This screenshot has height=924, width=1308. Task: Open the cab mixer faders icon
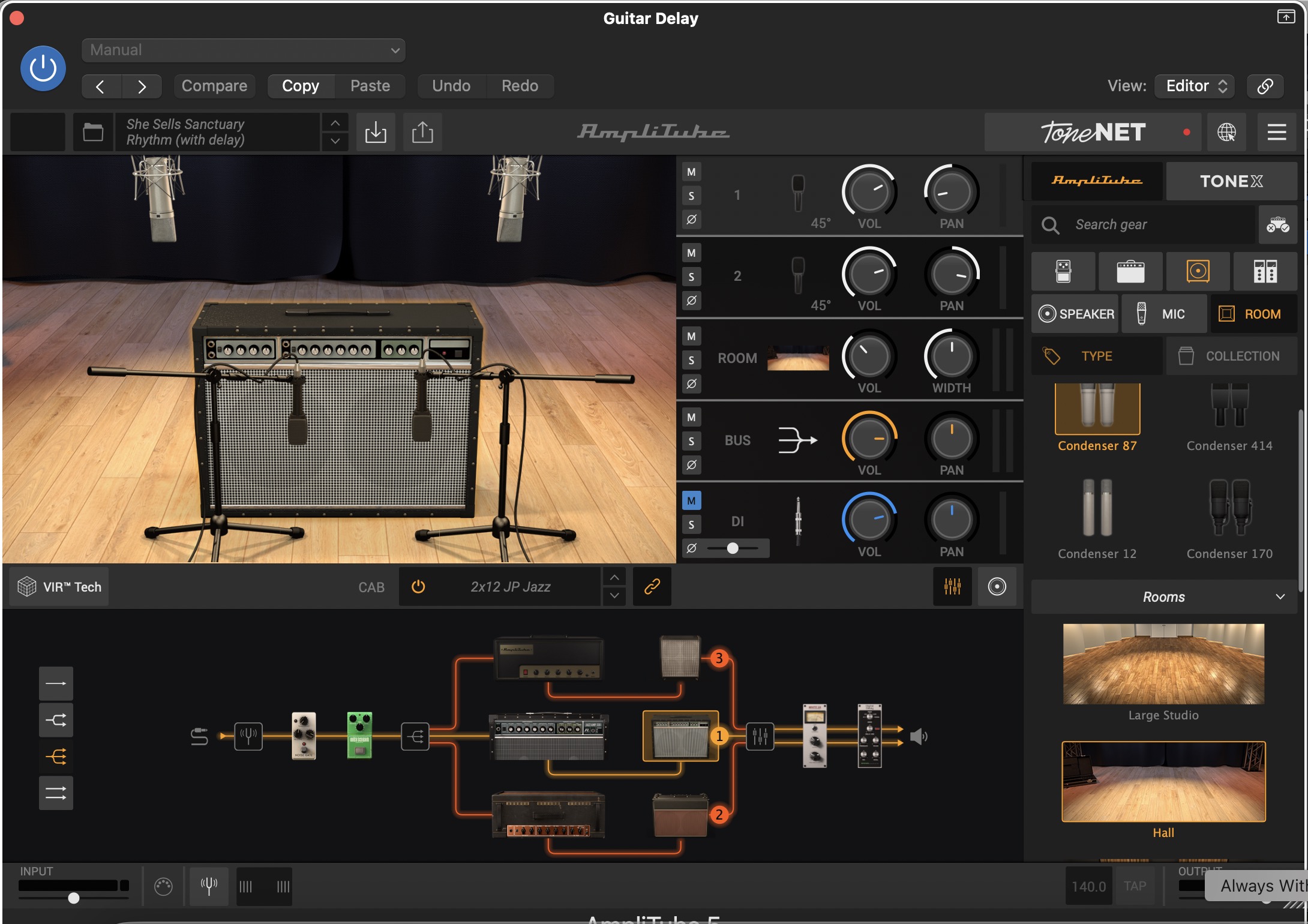(952, 587)
